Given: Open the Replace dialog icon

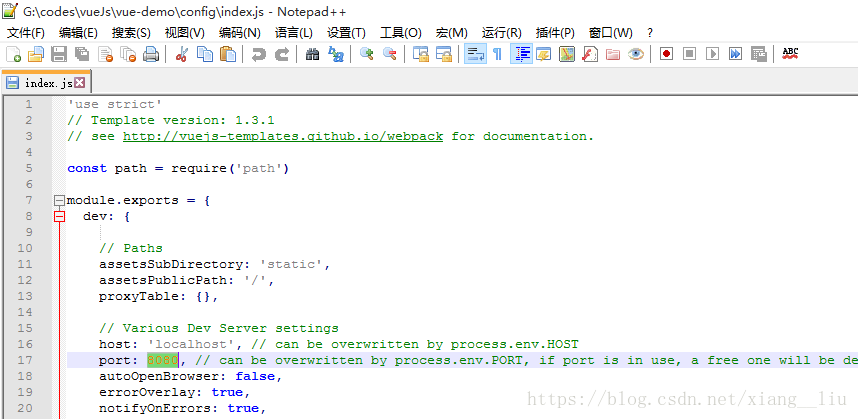Looking at the screenshot, I should 335,54.
